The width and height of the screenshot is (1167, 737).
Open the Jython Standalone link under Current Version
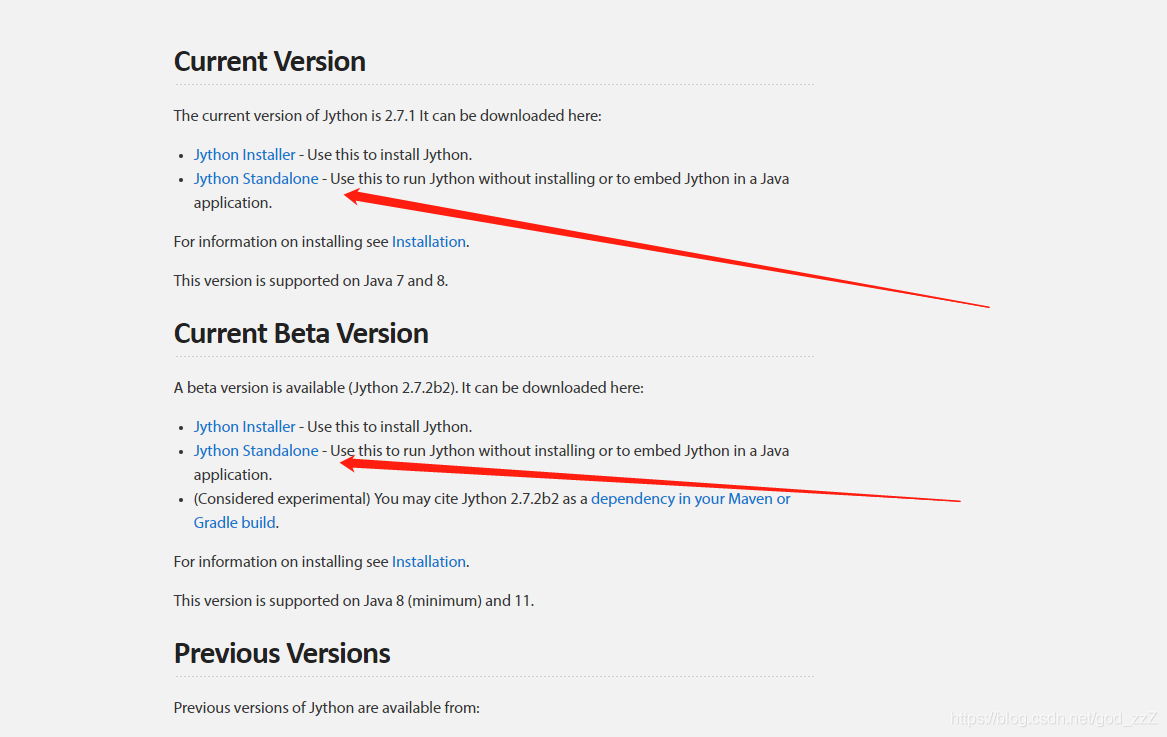pyautogui.click(x=256, y=179)
